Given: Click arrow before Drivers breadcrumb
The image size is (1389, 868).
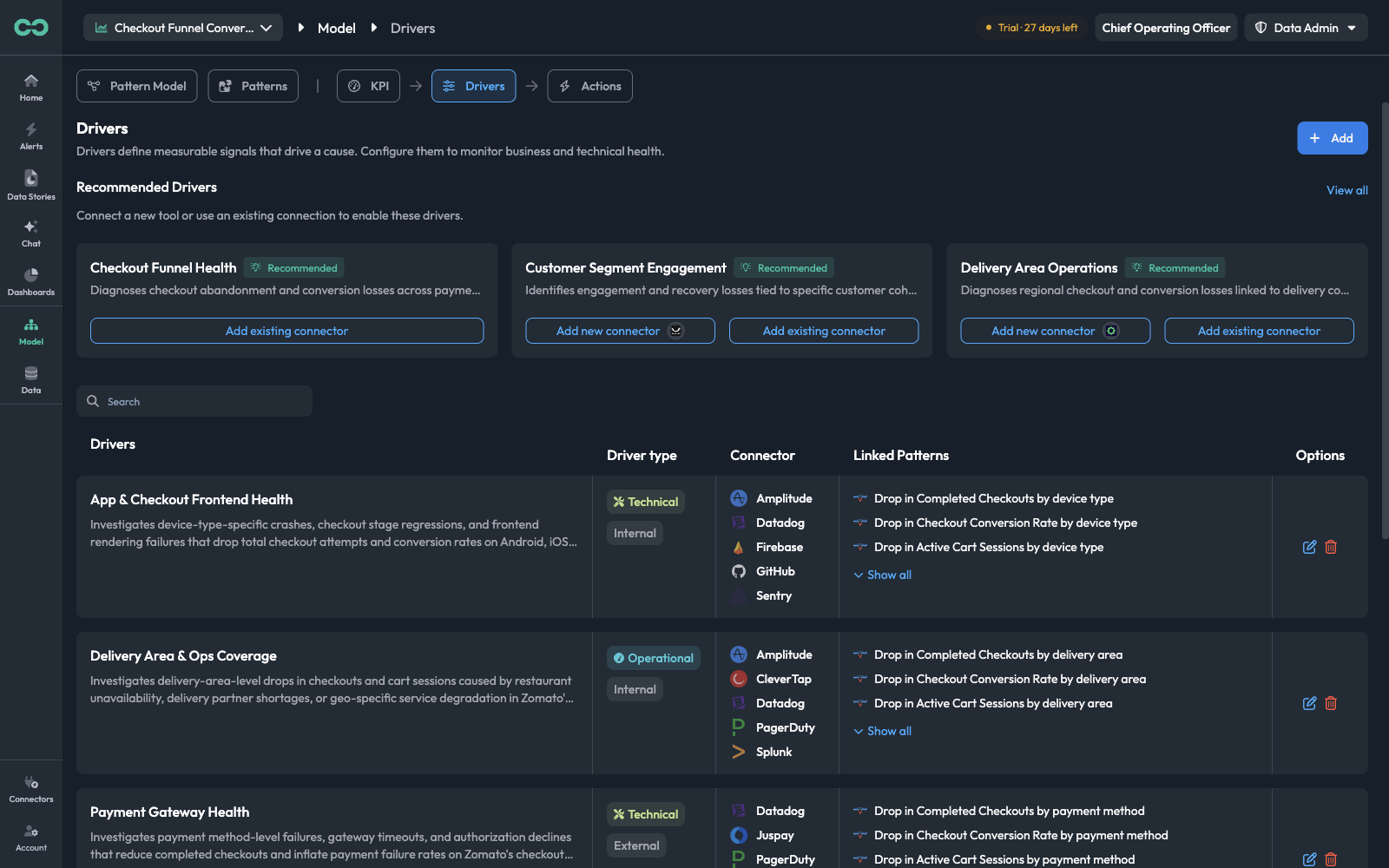Looking at the screenshot, I should point(374,28).
